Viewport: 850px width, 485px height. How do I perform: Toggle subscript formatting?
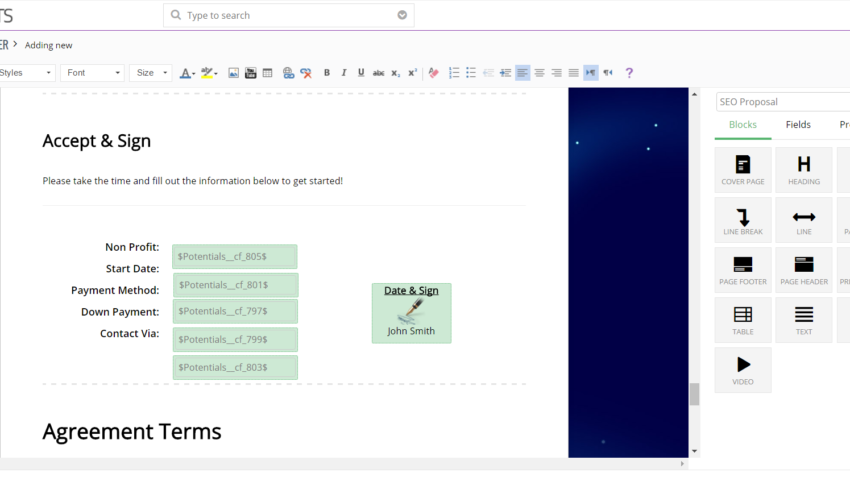click(396, 73)
